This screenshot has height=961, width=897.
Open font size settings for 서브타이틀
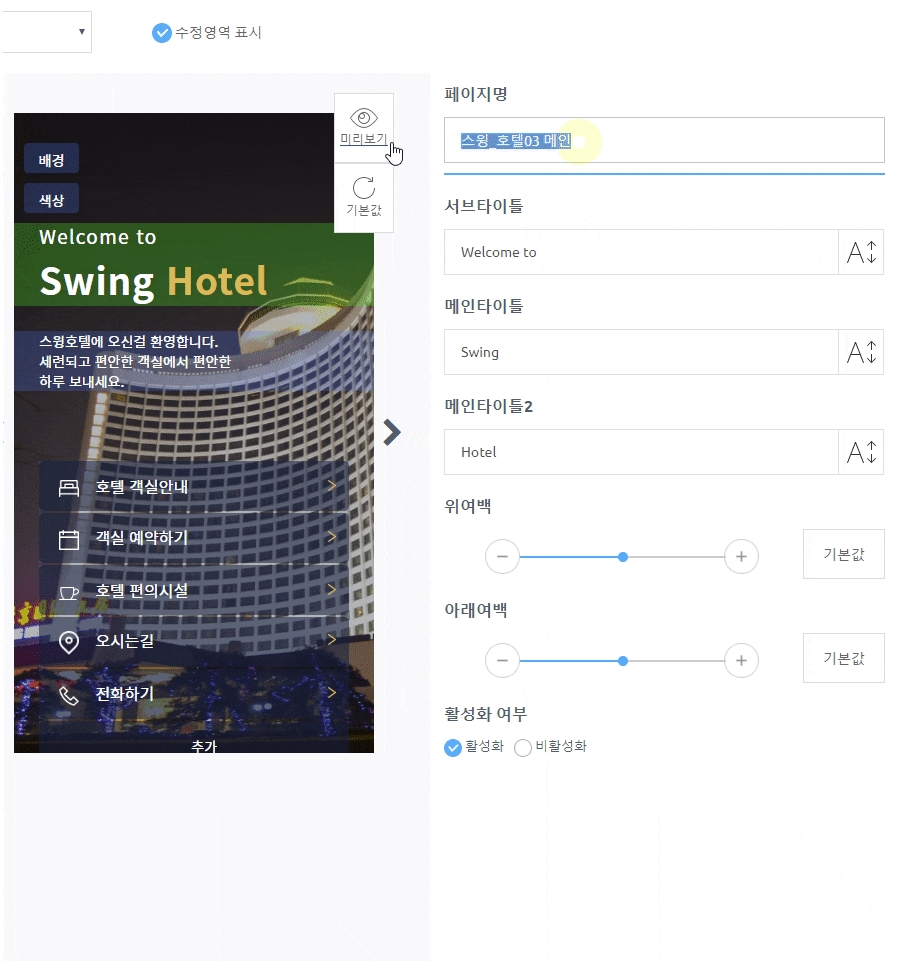861,252
